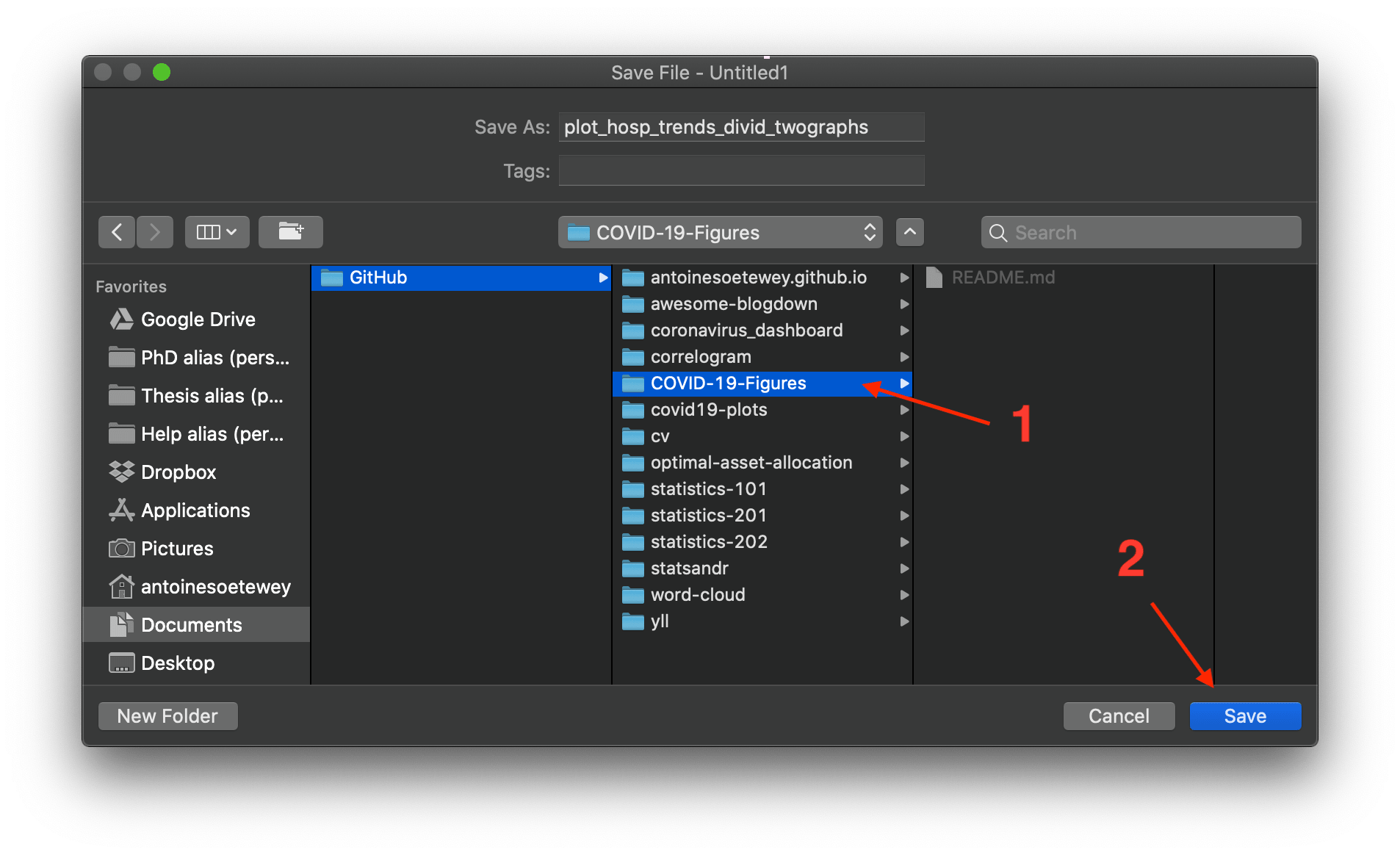The width and height of the screenshot is (1400, 855).
Task: Go back with the left chevron button
Action: pyautogui.click(x=117, y=232)
